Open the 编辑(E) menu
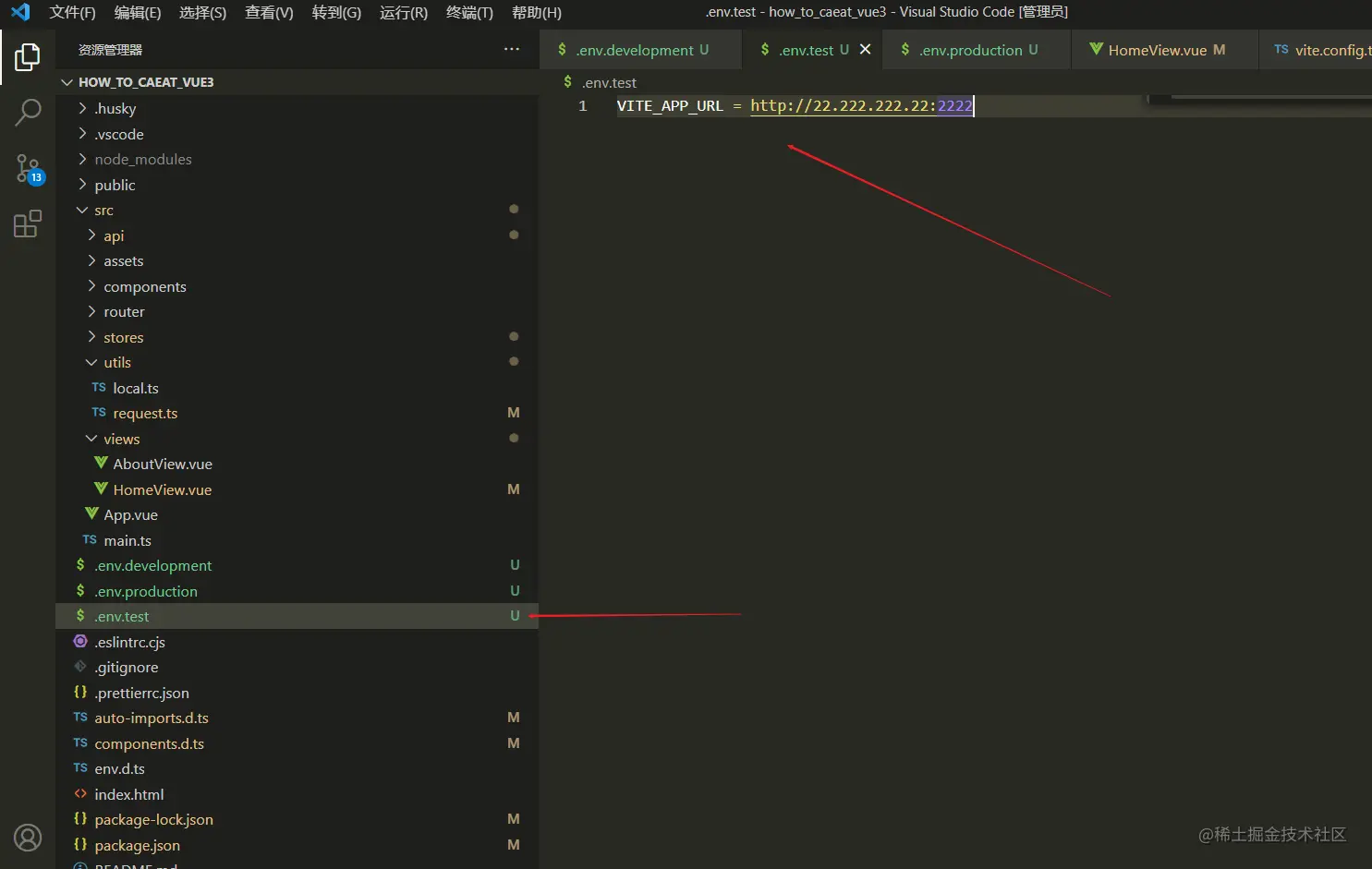Screen dimensions: 1372x869 138,12
